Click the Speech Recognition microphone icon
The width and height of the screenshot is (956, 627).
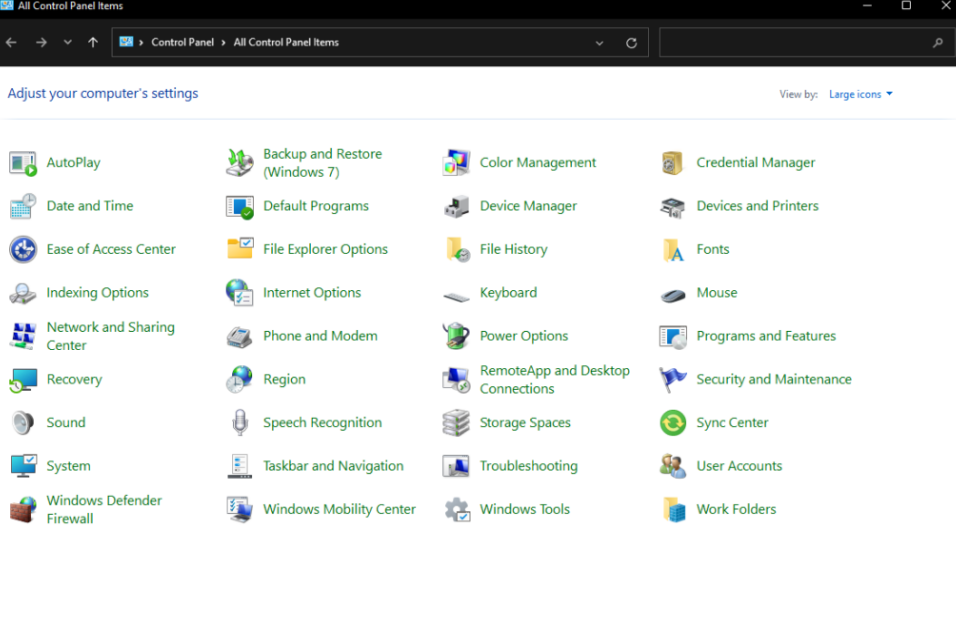(x=239, y=423)
